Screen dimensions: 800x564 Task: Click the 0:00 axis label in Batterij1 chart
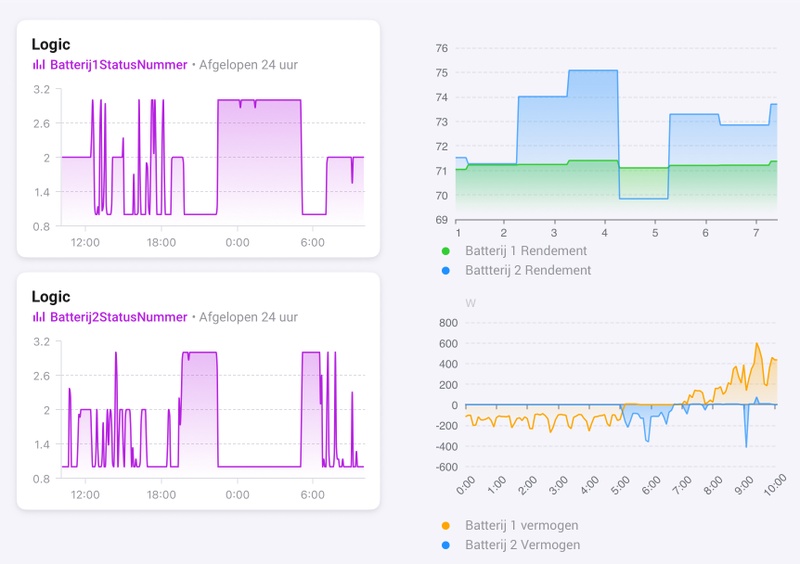[237, 242]
